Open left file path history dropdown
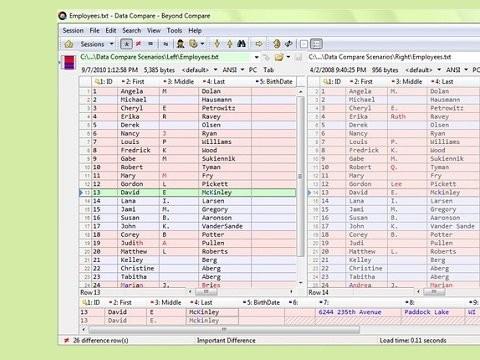The image size is (480, 360). click(256, 57)
